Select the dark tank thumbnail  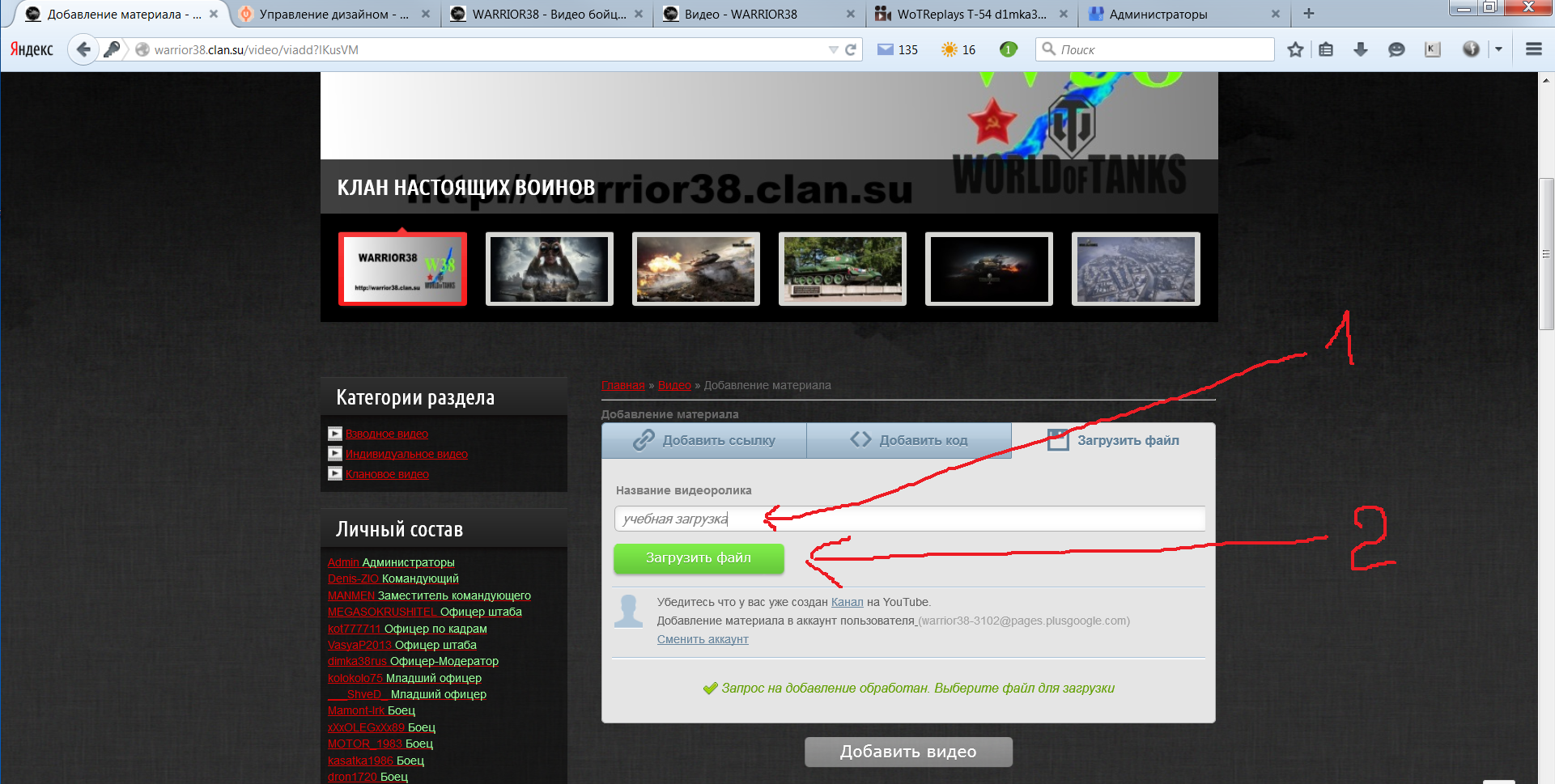pos(989,269)
